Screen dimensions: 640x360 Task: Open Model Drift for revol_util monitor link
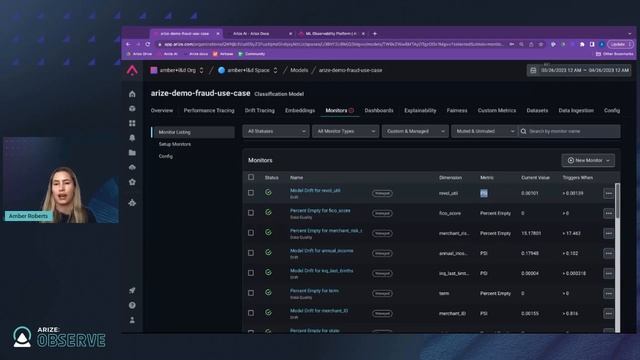[315, 190]
